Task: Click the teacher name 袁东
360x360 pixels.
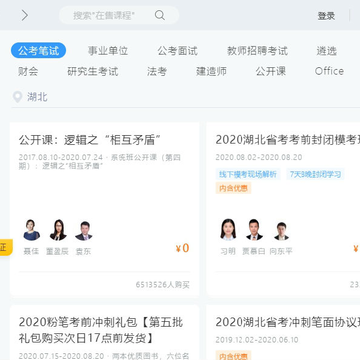Action: coord(83,251)
